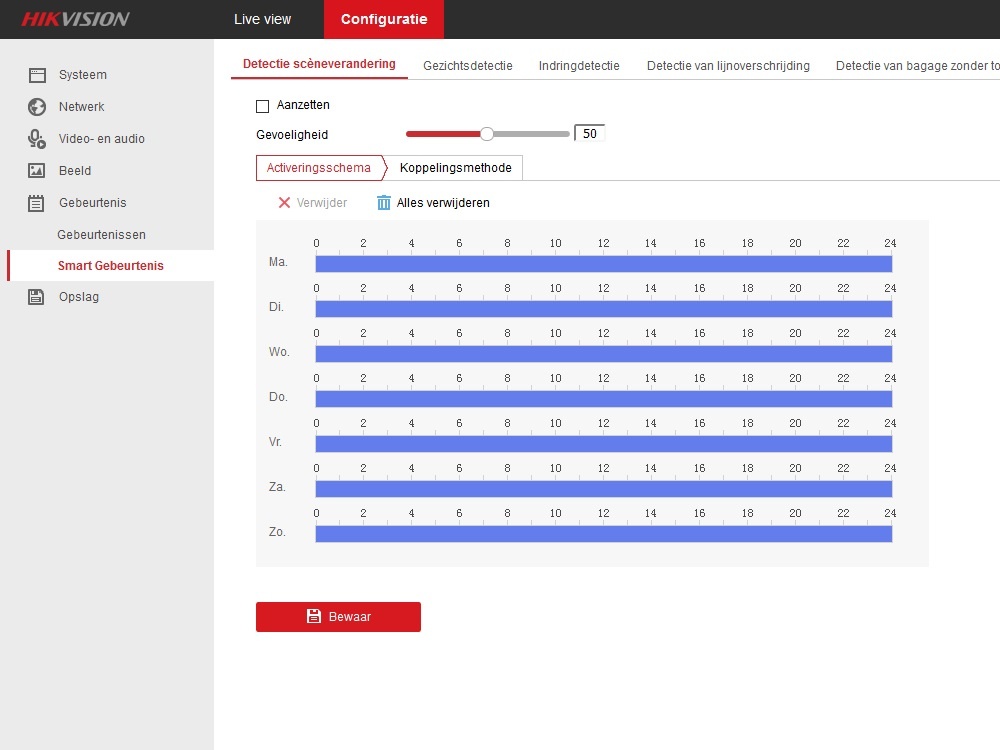The width and height of the screenshot is (1000, 750).
Task: Click the Systeem window icon in sidebar
Action: click(x=37, y=75)
